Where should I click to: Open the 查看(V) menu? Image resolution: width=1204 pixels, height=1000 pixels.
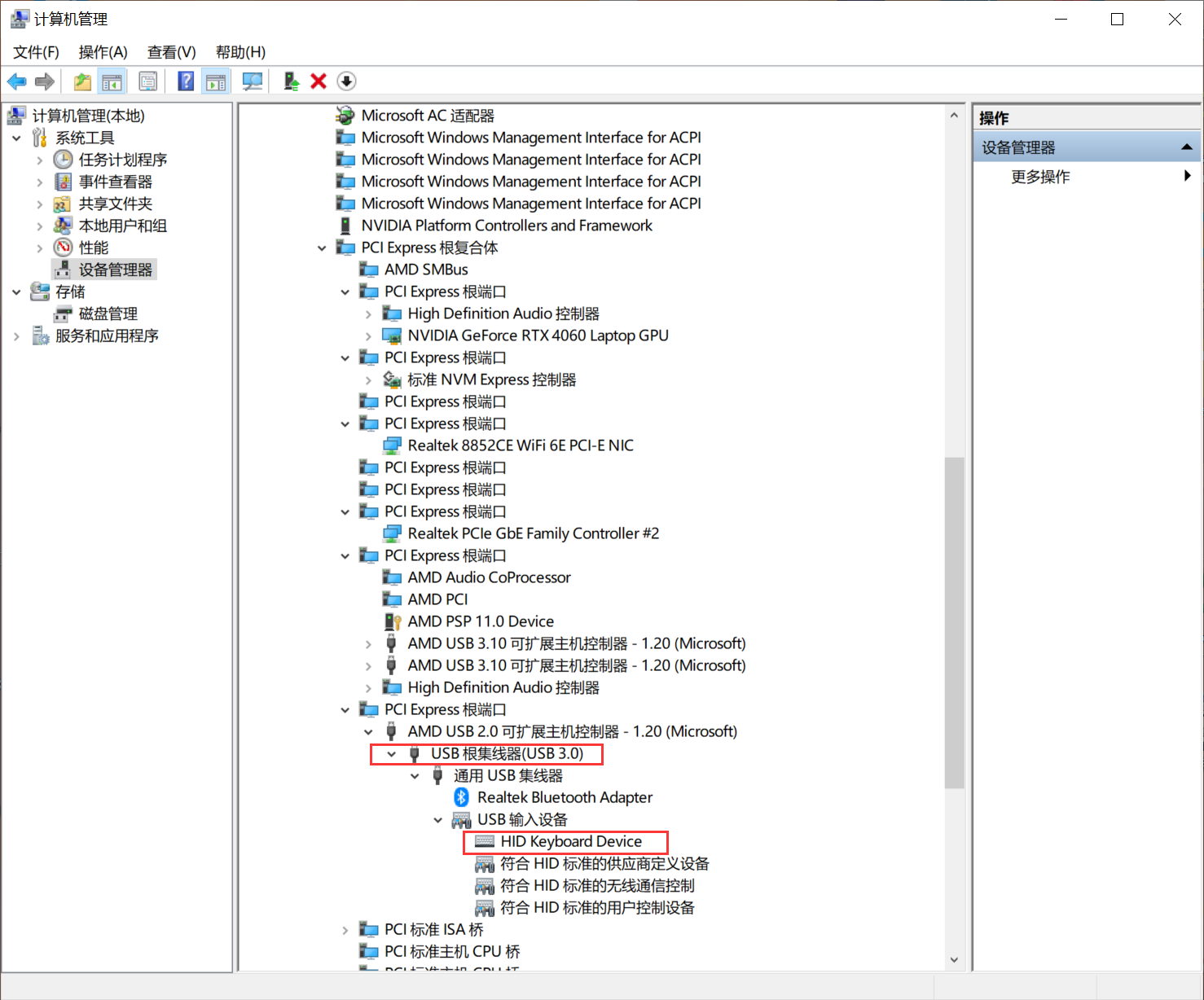pos(171,52)
